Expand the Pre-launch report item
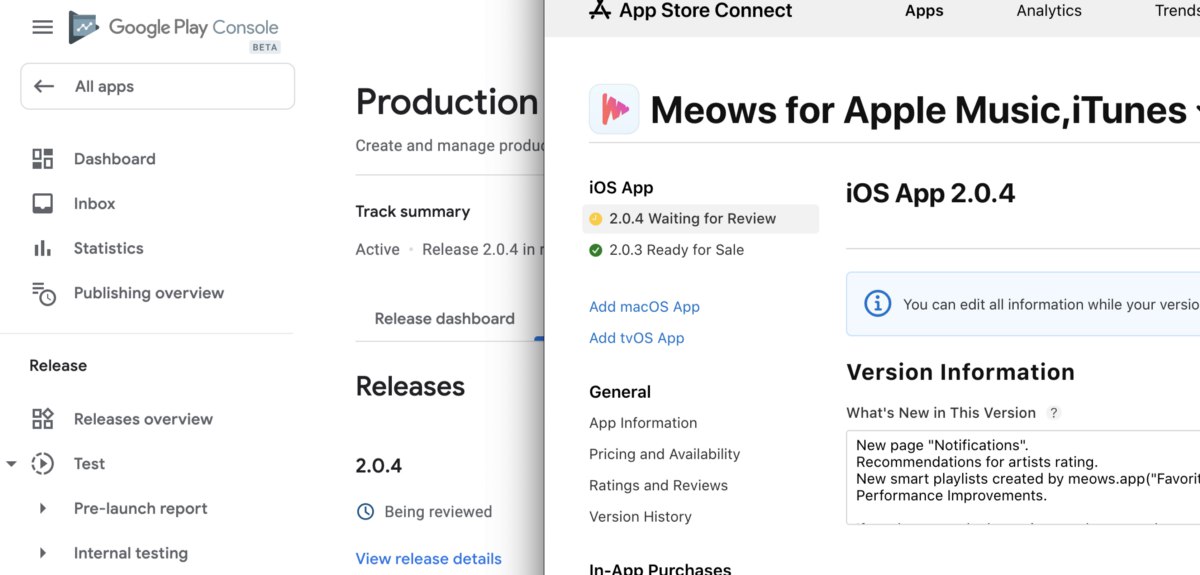Viewport: 1200px width, 575px height. pos(43,508)
